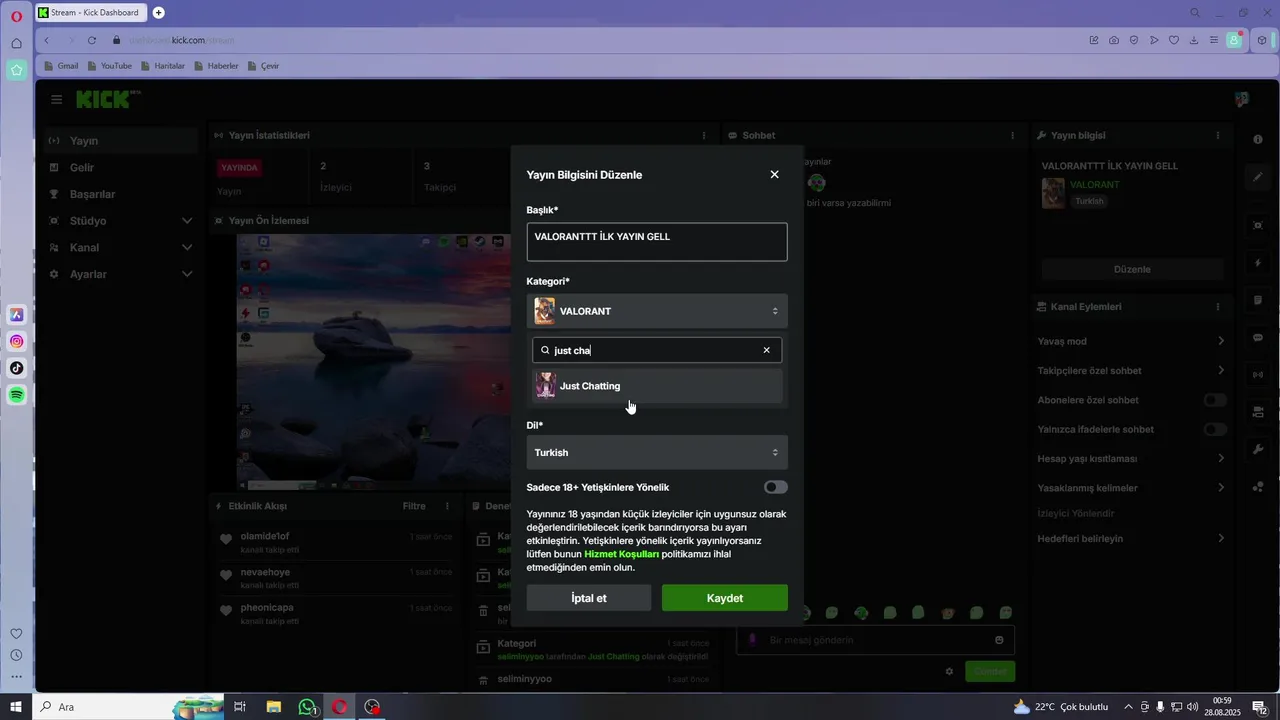Open the YouTube bookmark
1280x720 pixels.
110,66
